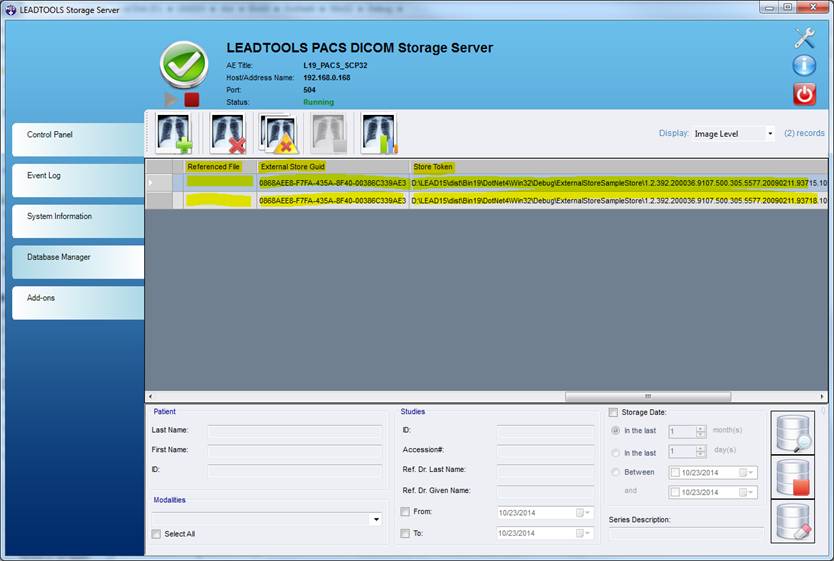Open the Add-ons tab
This screenshot has height=561, width=834.
(x=78, y=303)
